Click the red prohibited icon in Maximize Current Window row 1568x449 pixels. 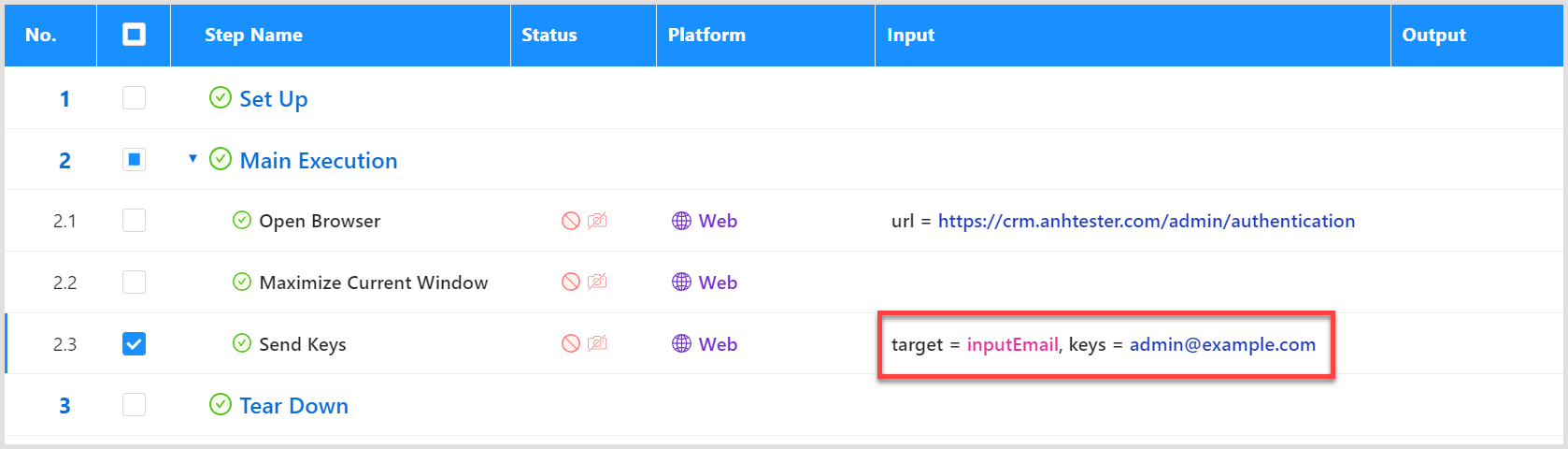click(571, 282)
